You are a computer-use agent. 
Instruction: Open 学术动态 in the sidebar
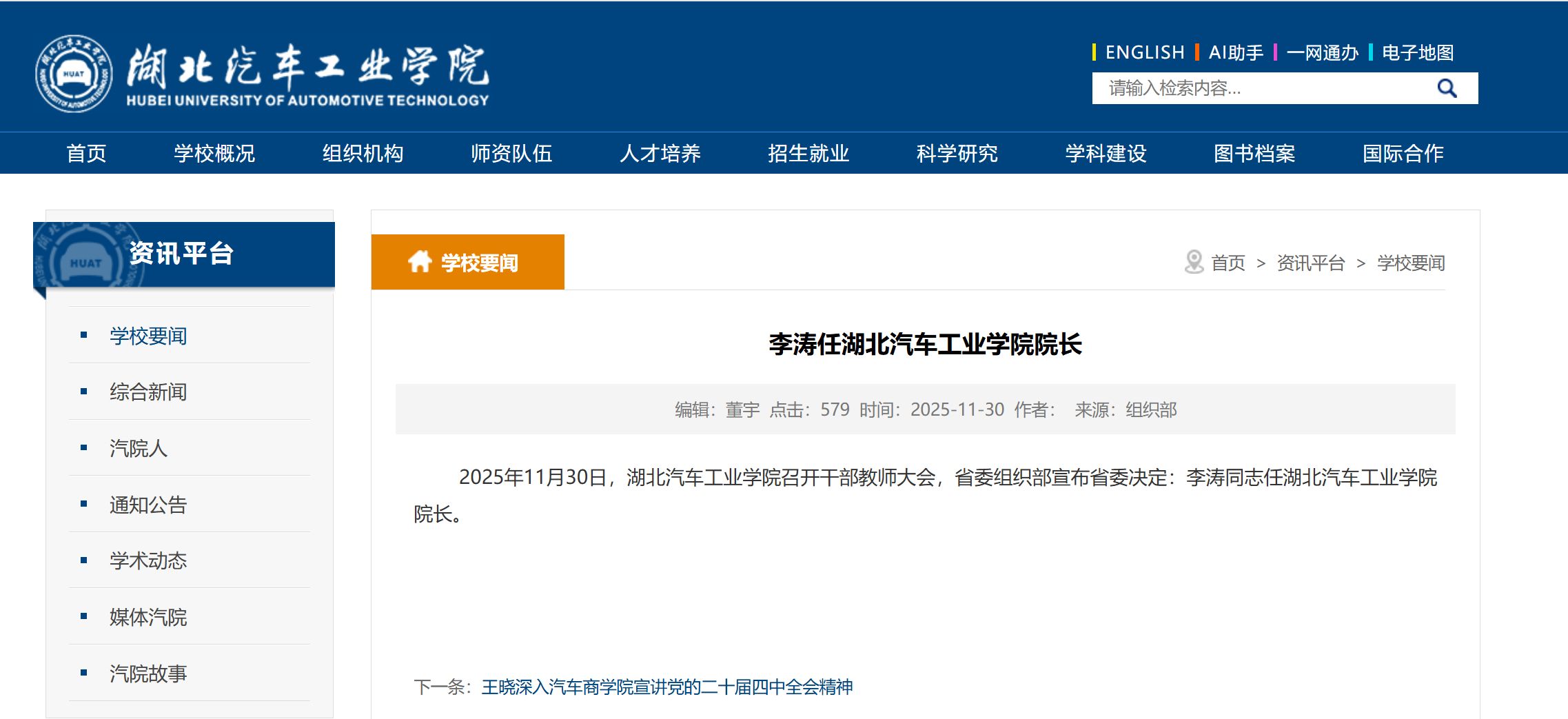pyautogui.click(x=149, y=561)
